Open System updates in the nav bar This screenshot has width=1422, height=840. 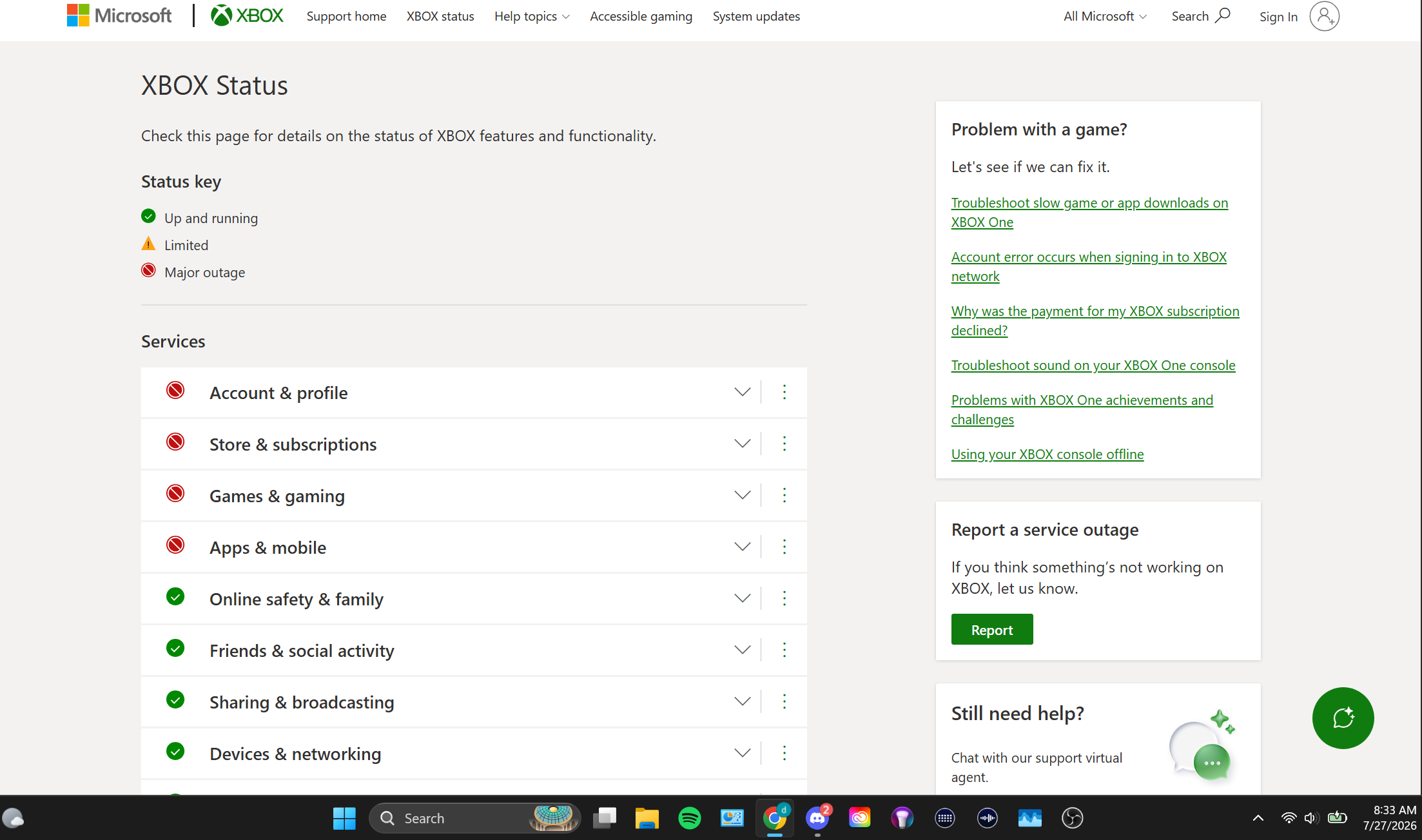[x=756, y=16]
